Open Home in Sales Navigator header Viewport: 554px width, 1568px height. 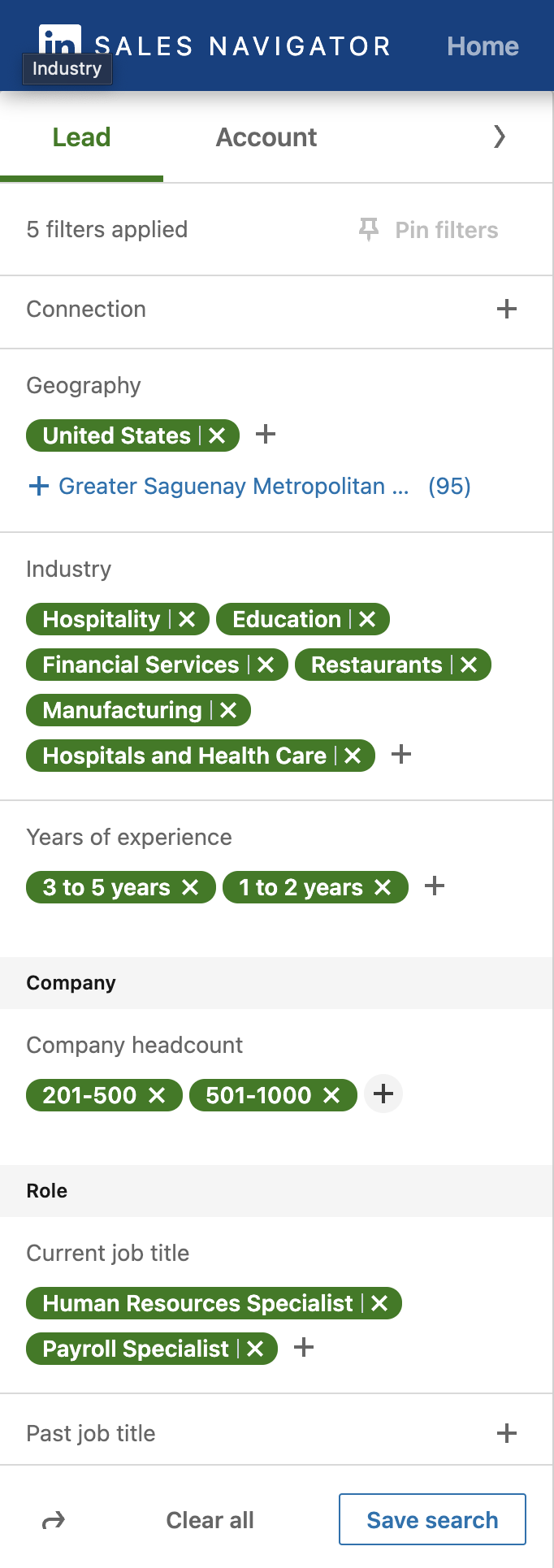click(483, 46)
